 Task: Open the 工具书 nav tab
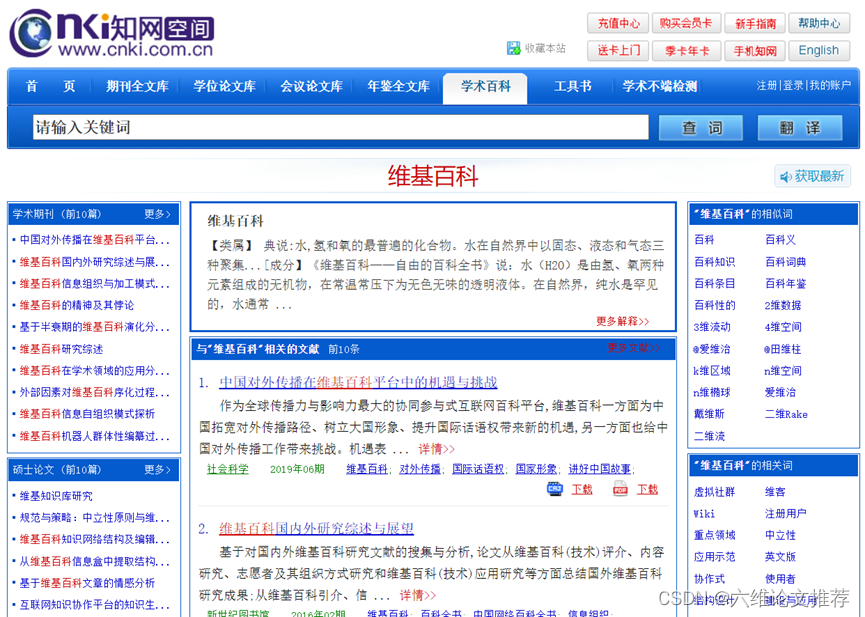573,86
